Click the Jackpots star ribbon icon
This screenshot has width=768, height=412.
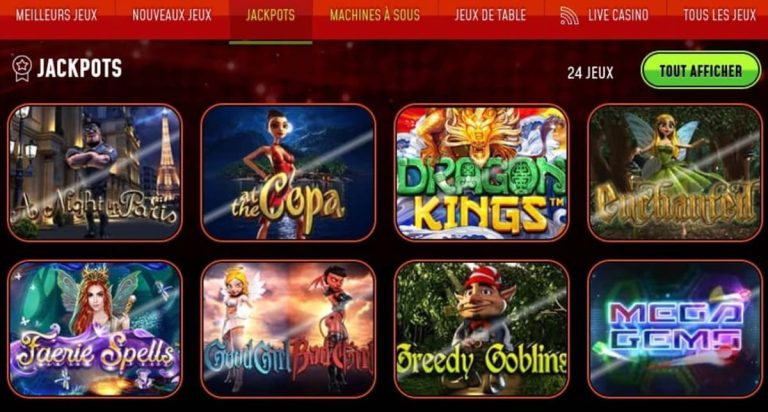point(22,68)
